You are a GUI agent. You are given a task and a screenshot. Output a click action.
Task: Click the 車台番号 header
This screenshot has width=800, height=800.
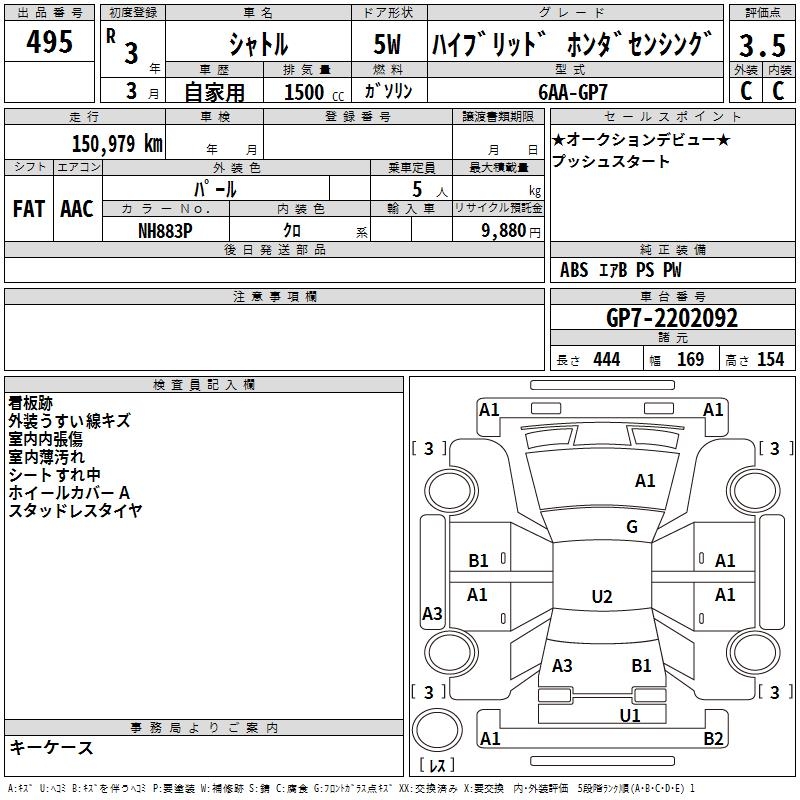pos(672,296)
